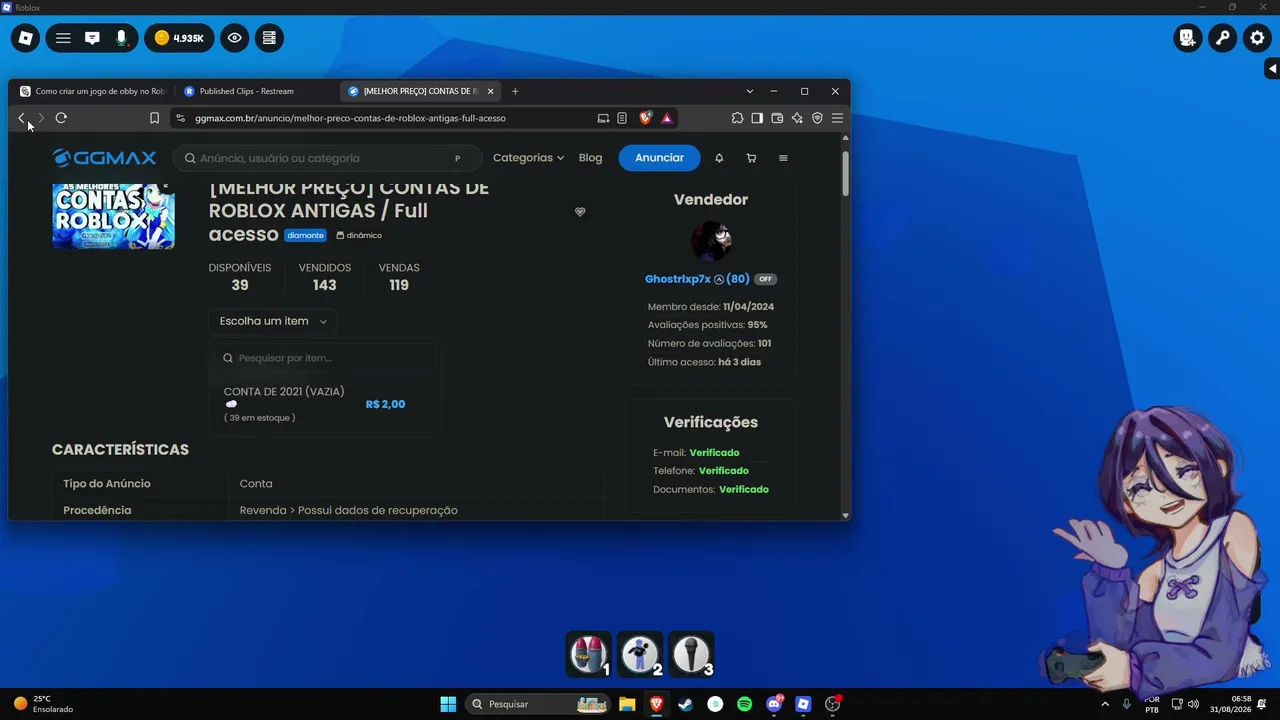Screen dimensions: 1280x720
Task: Select hotbar slot 3 microphone item
Action: pos(691,655)
